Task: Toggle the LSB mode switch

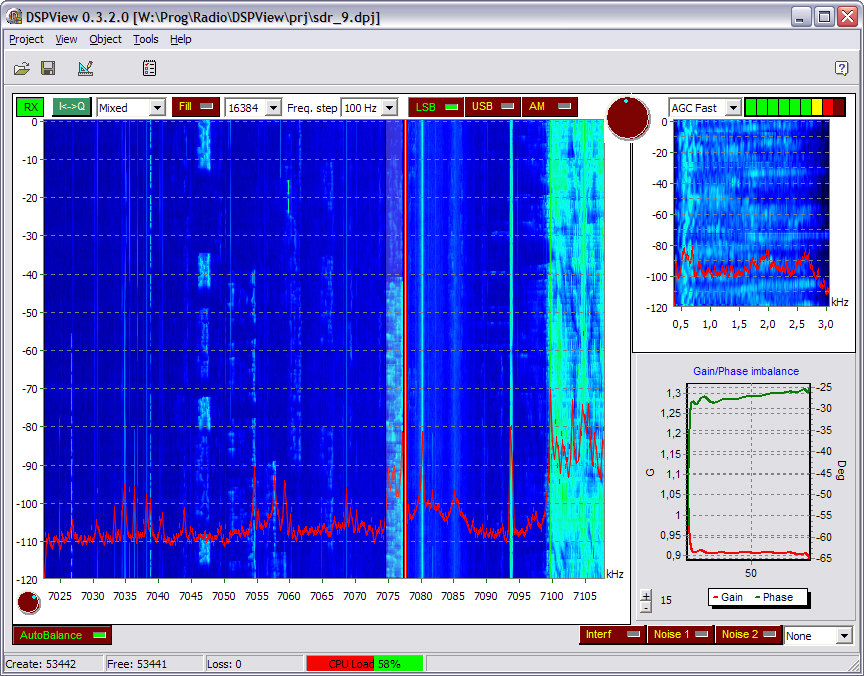Action: click(x=435, y=107)
